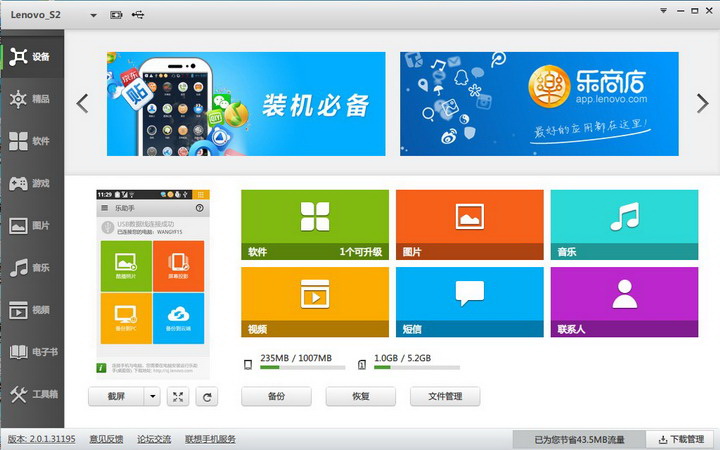Show previous banner with left arrow
The height and width of the screenshot is (450, 720).
tap(83, 103)
